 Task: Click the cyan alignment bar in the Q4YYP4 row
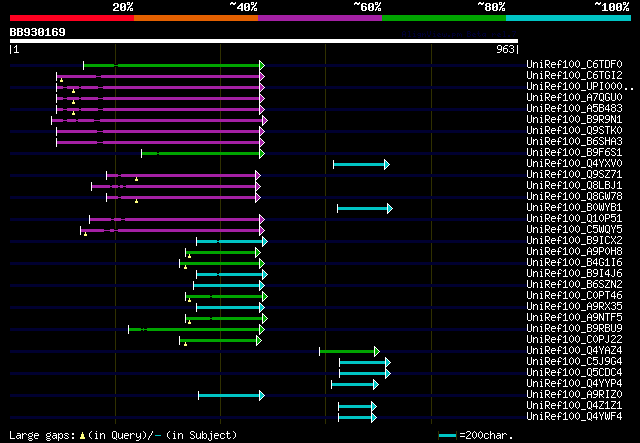(x=355, y=385)
